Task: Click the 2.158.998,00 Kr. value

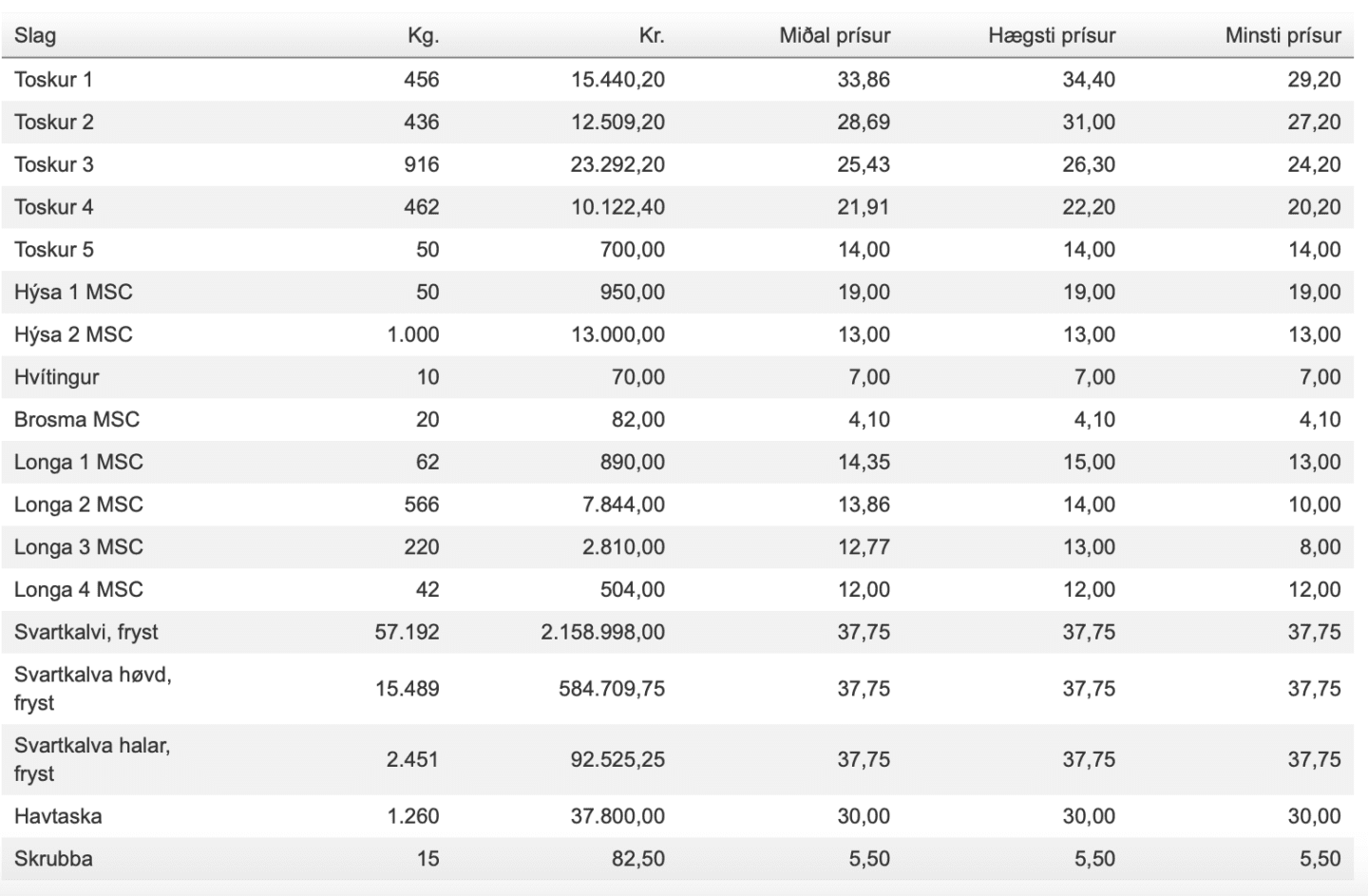Action: coord(602,632)
